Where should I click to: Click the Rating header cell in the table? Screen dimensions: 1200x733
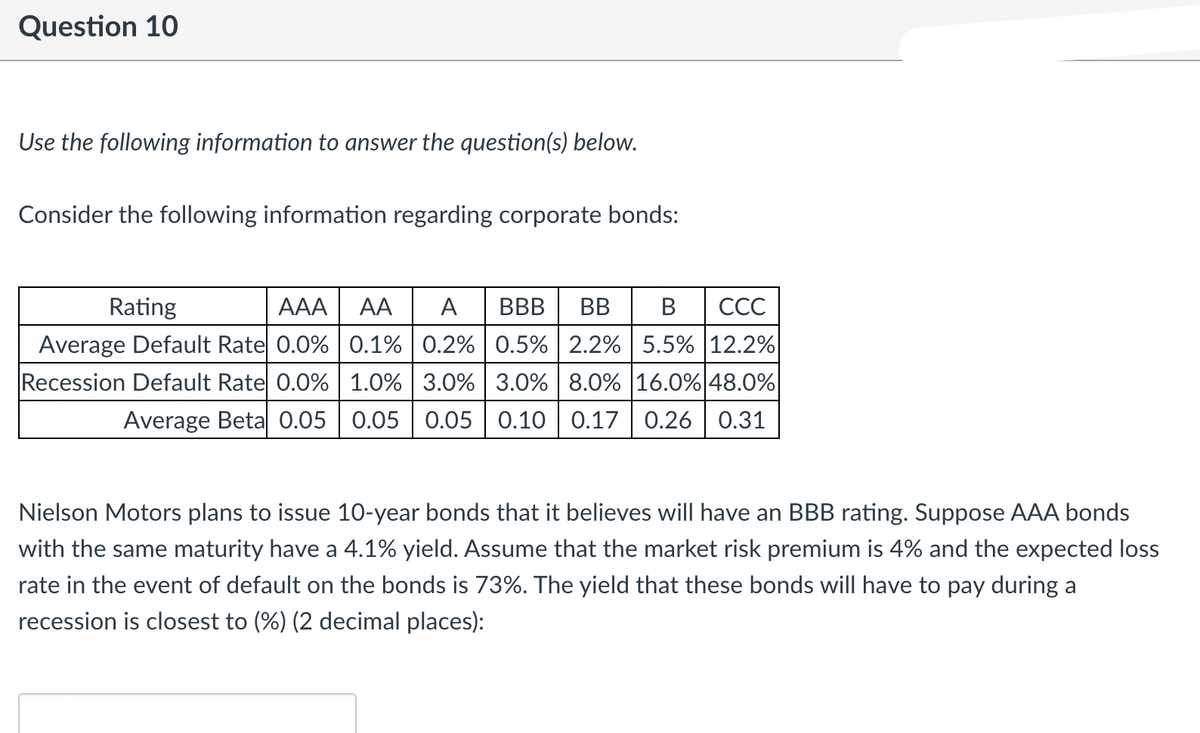click(x=142, y=306)
